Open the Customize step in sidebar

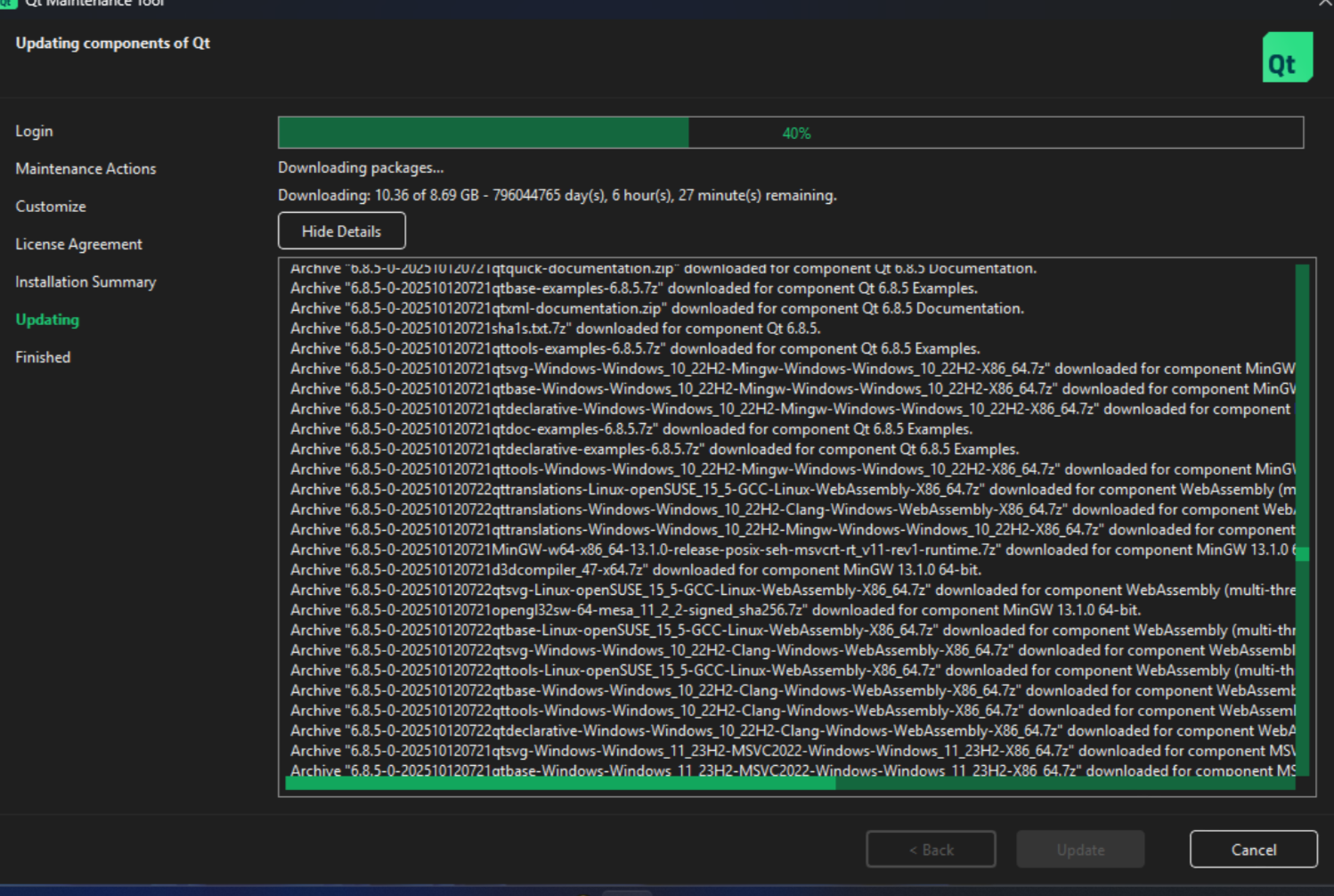[x=51, y=206]
